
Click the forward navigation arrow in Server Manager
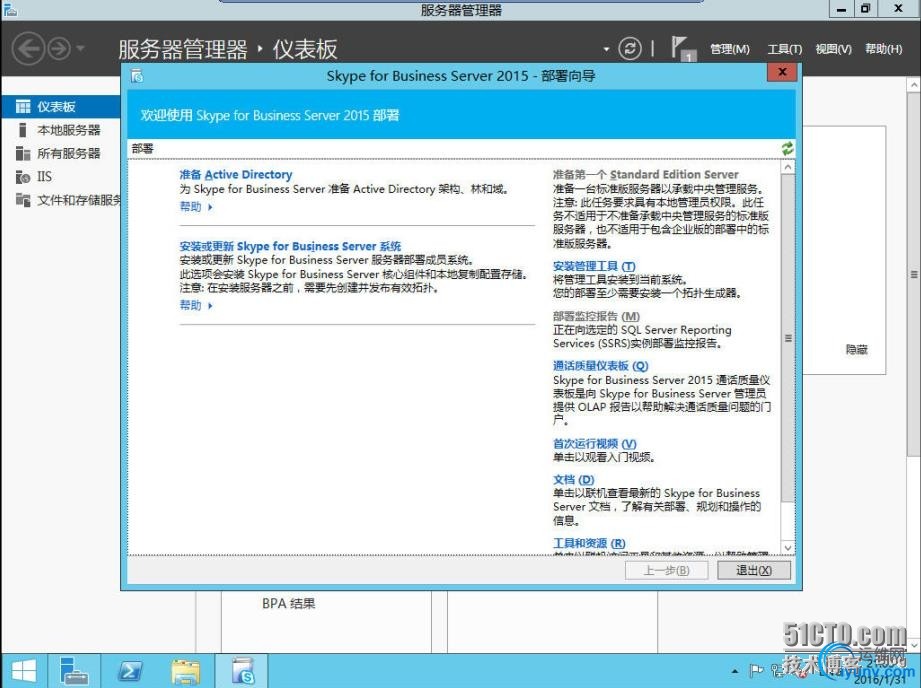(59, 48)
